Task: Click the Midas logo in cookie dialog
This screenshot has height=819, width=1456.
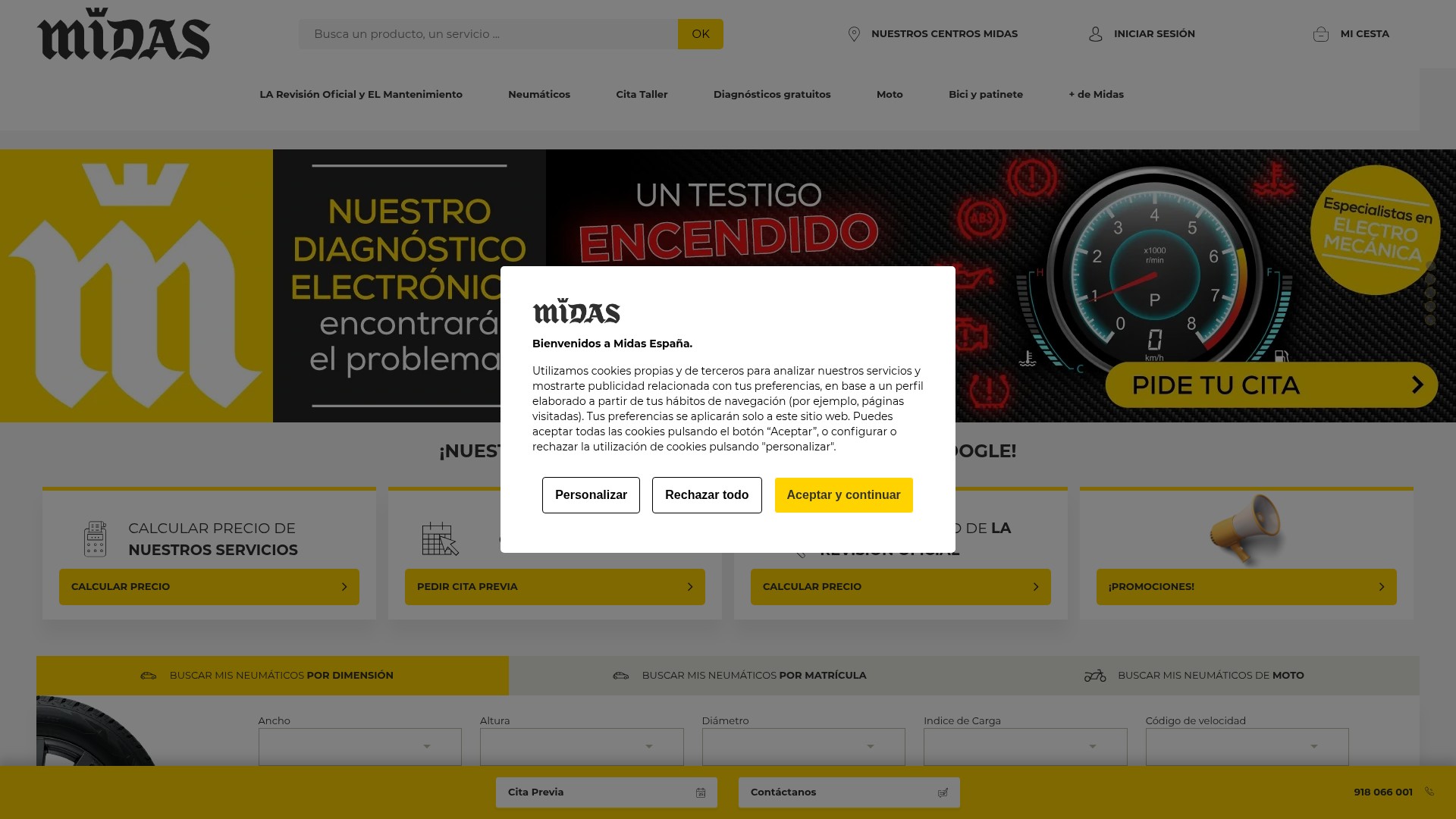Action: 576,311
